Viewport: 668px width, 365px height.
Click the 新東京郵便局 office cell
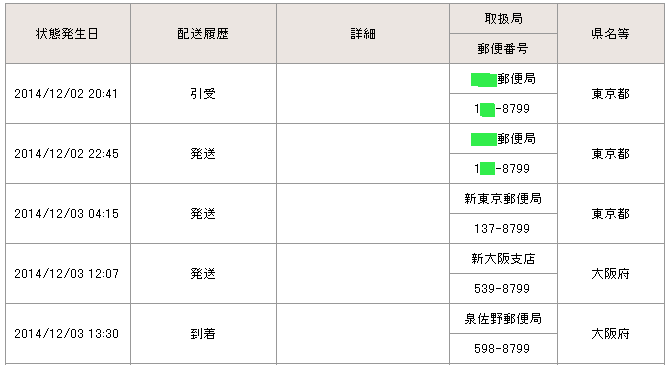pos(503,198)
